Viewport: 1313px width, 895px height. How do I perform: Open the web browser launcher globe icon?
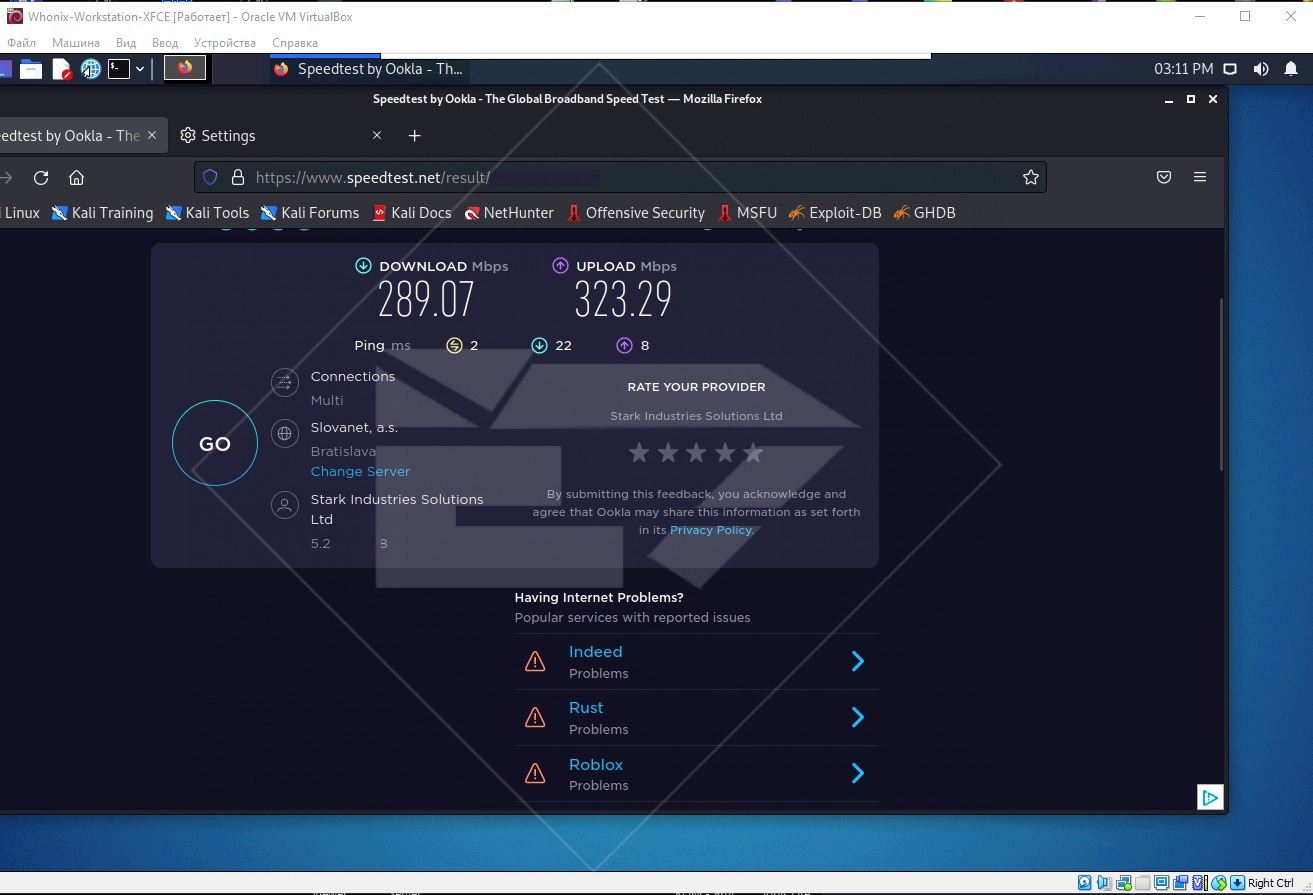point(91,69)
